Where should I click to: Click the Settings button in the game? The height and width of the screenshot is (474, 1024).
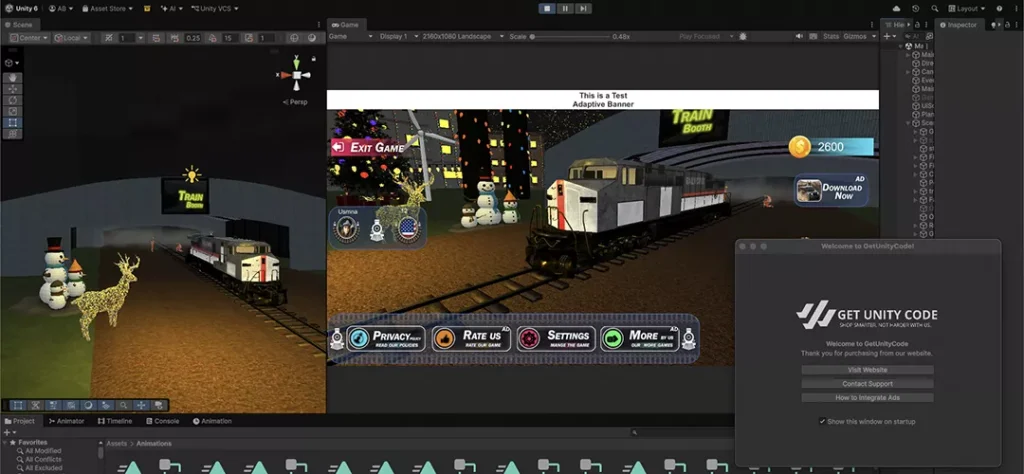pos(556,339)
